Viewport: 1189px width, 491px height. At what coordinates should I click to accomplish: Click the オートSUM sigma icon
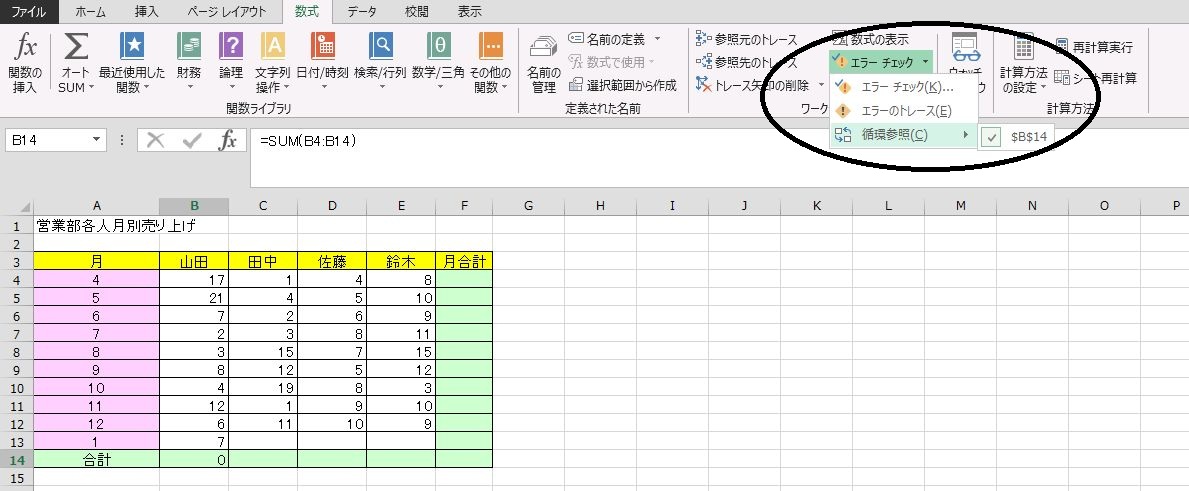coord(76,48)
